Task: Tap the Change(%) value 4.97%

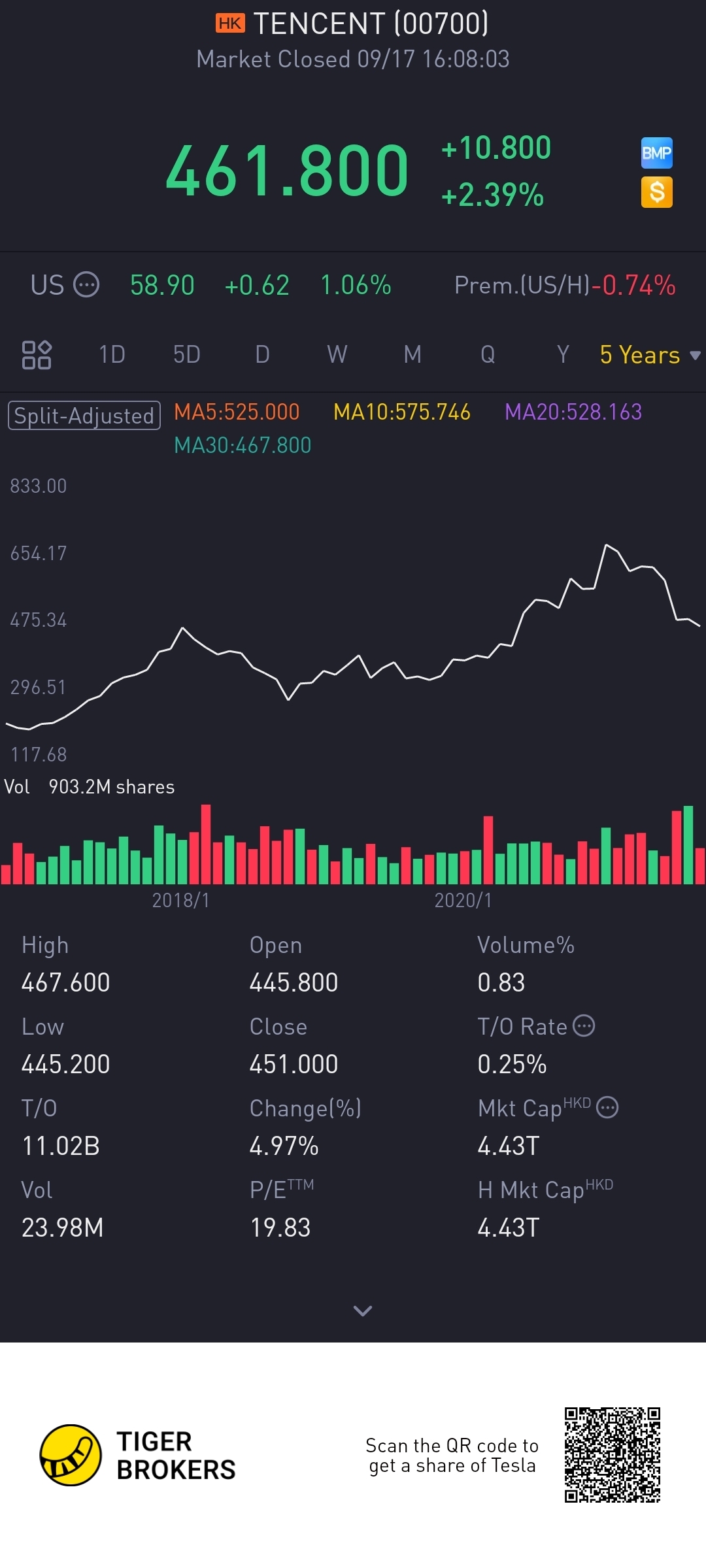Action: pos(284,1146)
